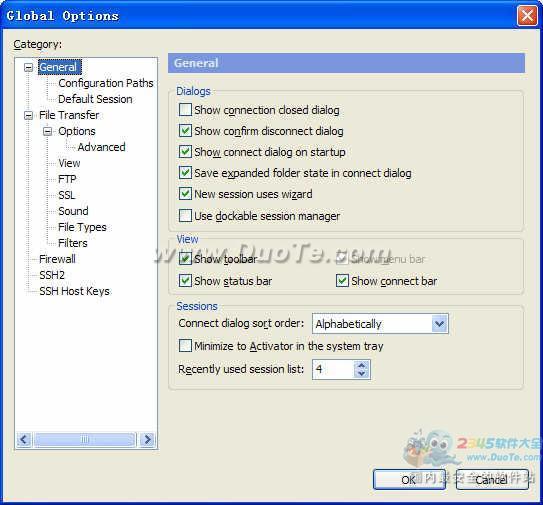Select the SSL category
This screenshot has height=505, width=543.
coord(66,195)
